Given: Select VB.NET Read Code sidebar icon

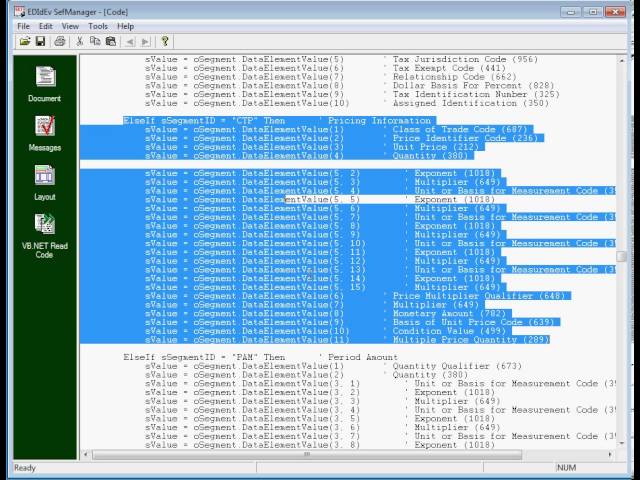Looking at the screenshot, I should 44,236.
